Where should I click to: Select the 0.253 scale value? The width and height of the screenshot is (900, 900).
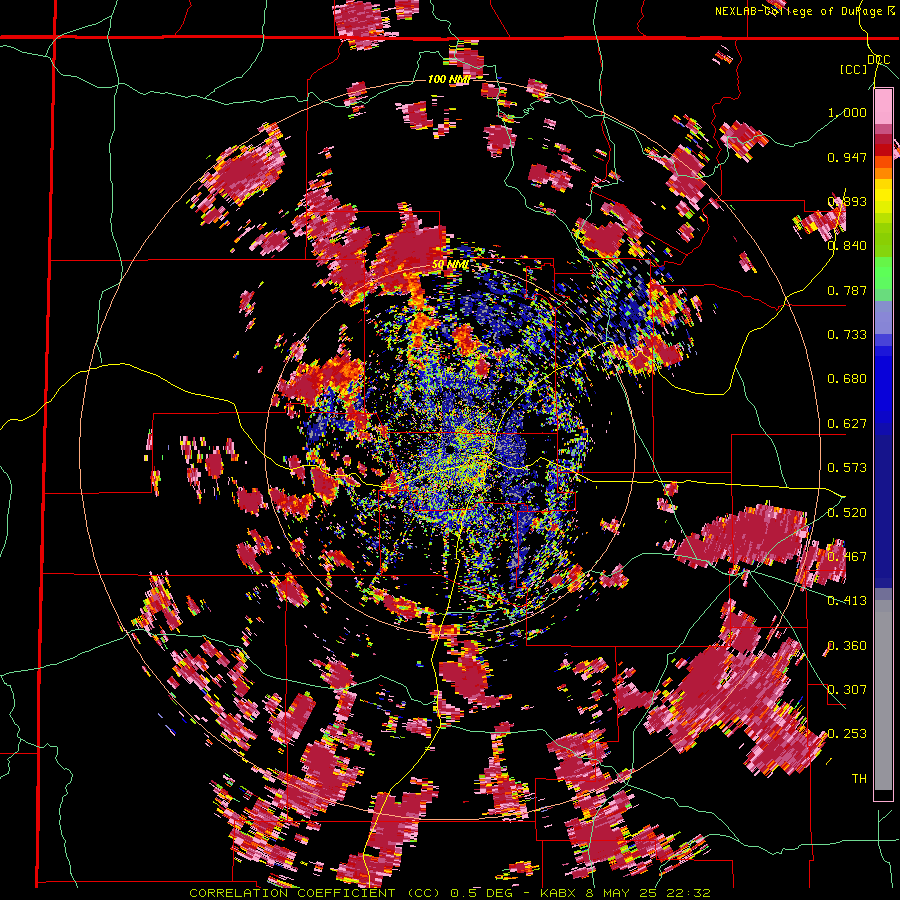click(x=847, y=734)
